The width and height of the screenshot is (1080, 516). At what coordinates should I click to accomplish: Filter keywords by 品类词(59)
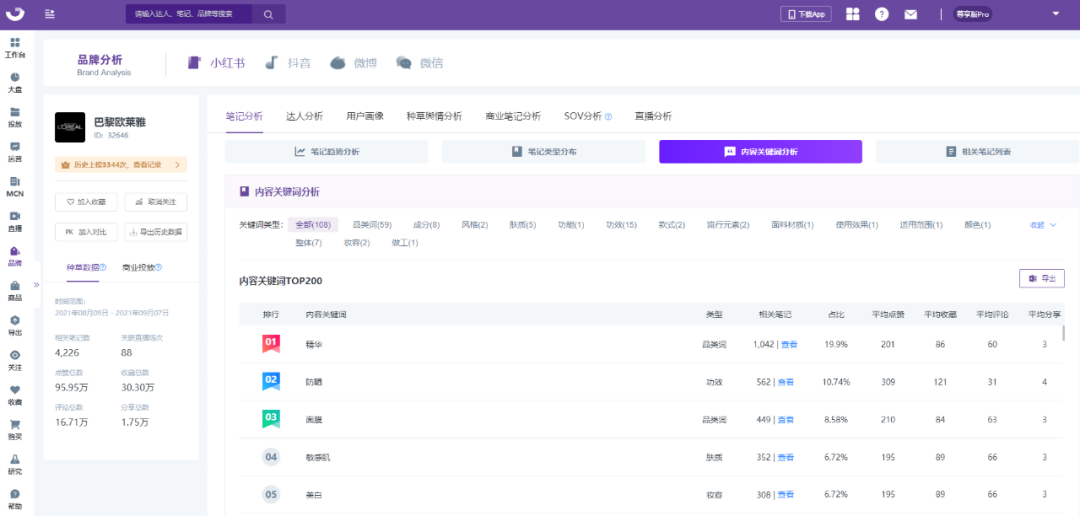pos(372,225)
